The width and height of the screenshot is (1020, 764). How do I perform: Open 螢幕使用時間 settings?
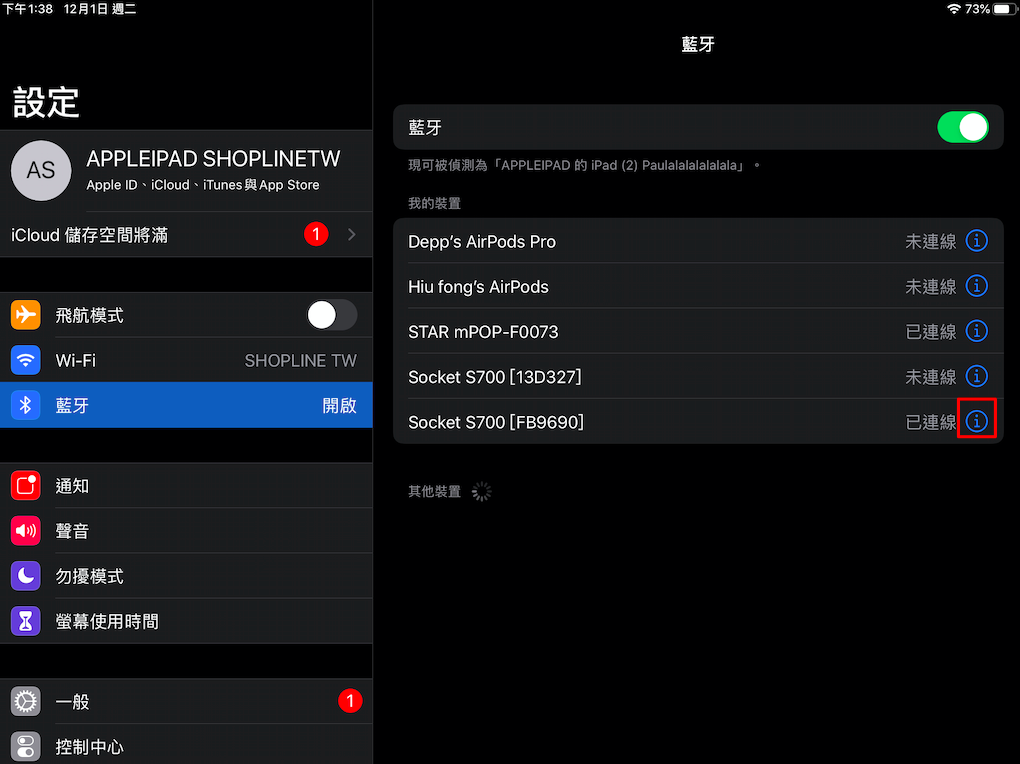[186, 621]
